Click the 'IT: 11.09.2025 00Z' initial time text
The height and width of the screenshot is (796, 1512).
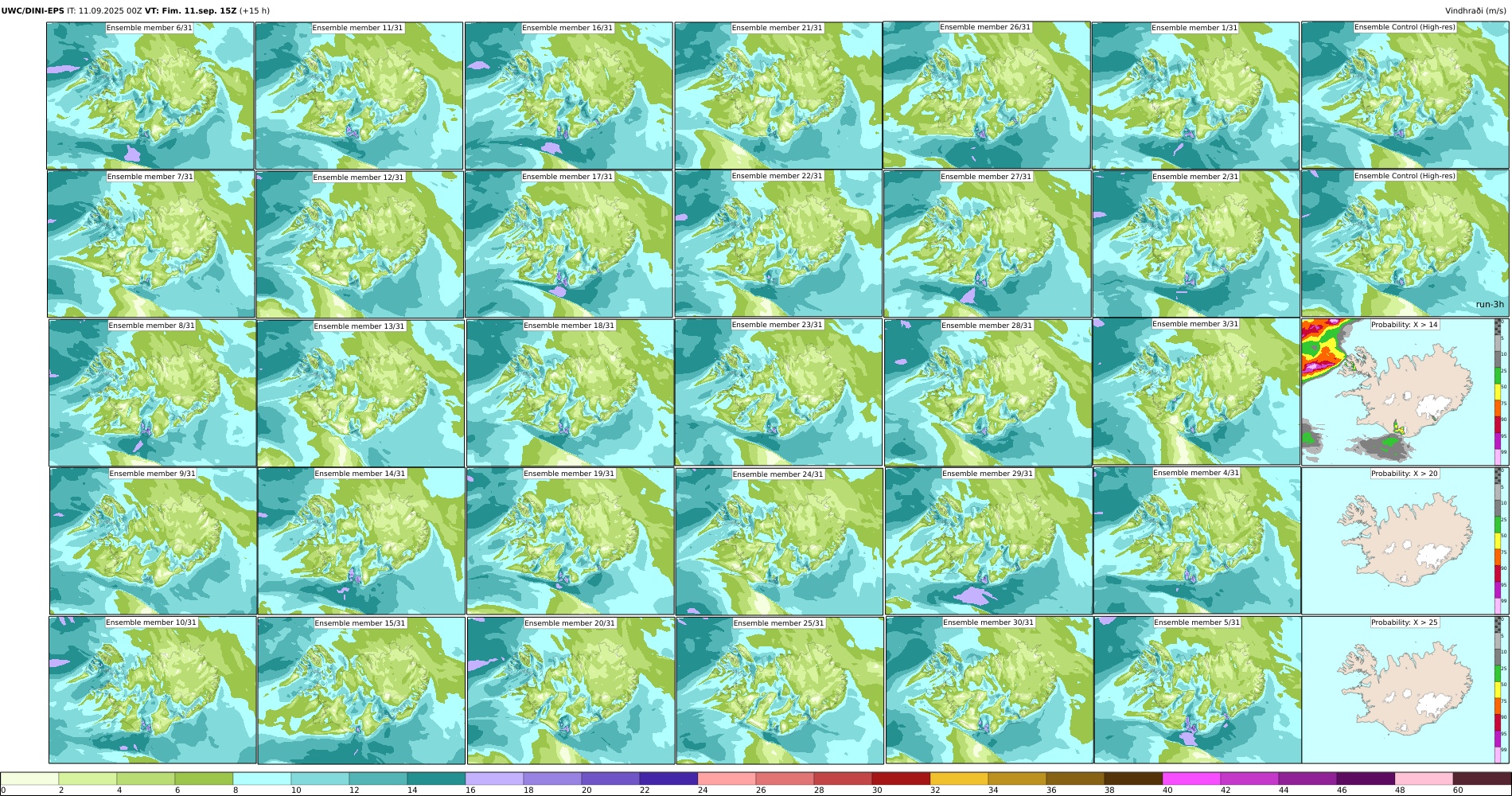click(x=104, y=11)
